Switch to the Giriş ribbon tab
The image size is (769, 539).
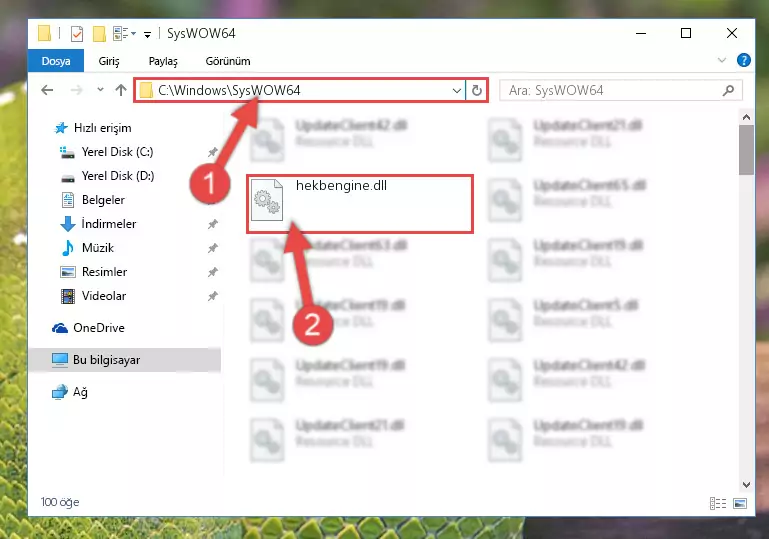tap(109, 61)
